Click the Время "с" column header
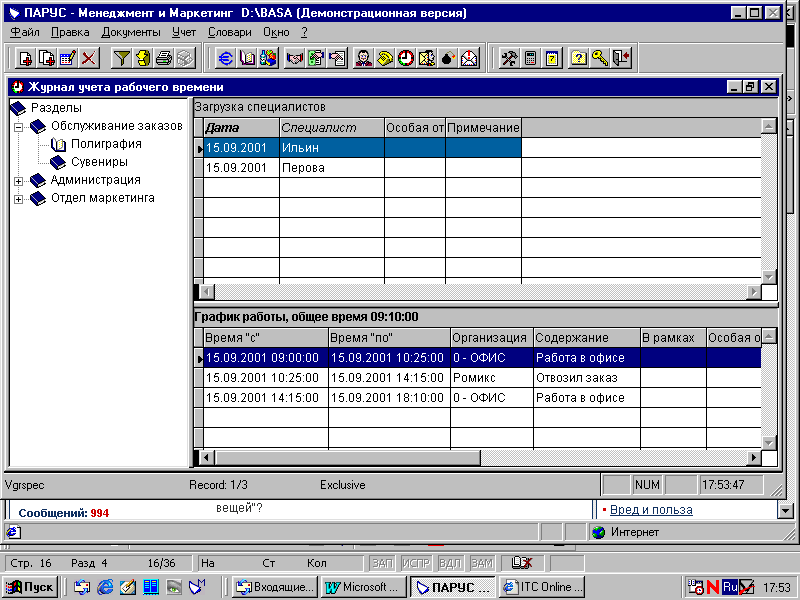 pyautogui.click(x=266, y=338)
